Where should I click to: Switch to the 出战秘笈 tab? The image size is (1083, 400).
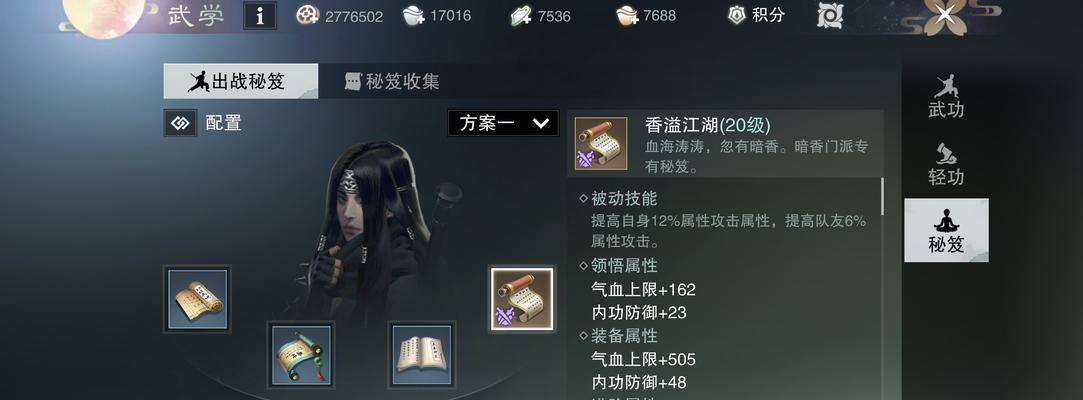click(241, 82)
